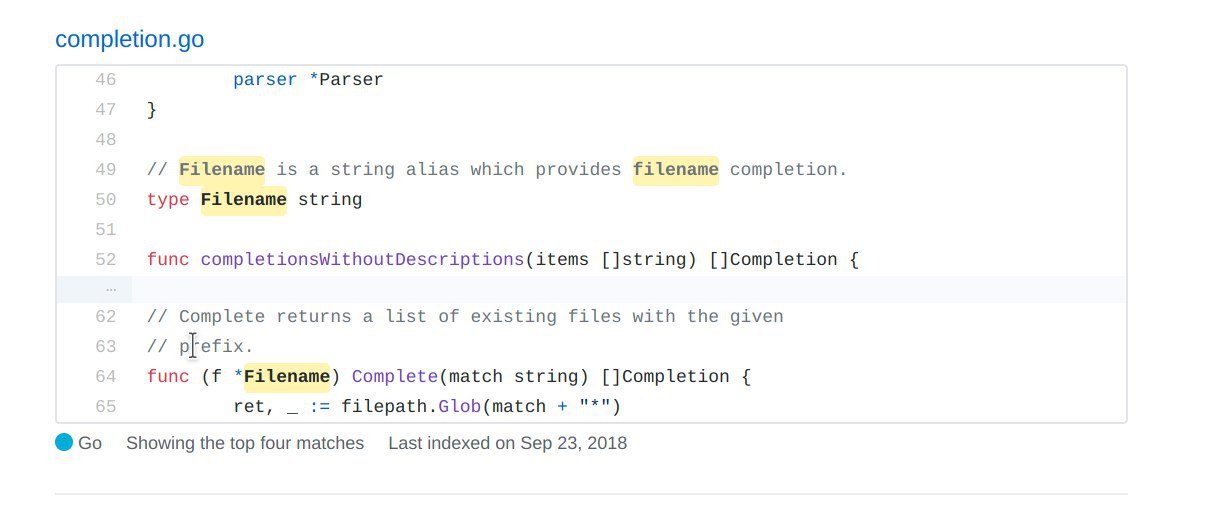The height and width of the screenshot is (520, 1216).
Task: Click line number 62
Action: pos(105,316)
